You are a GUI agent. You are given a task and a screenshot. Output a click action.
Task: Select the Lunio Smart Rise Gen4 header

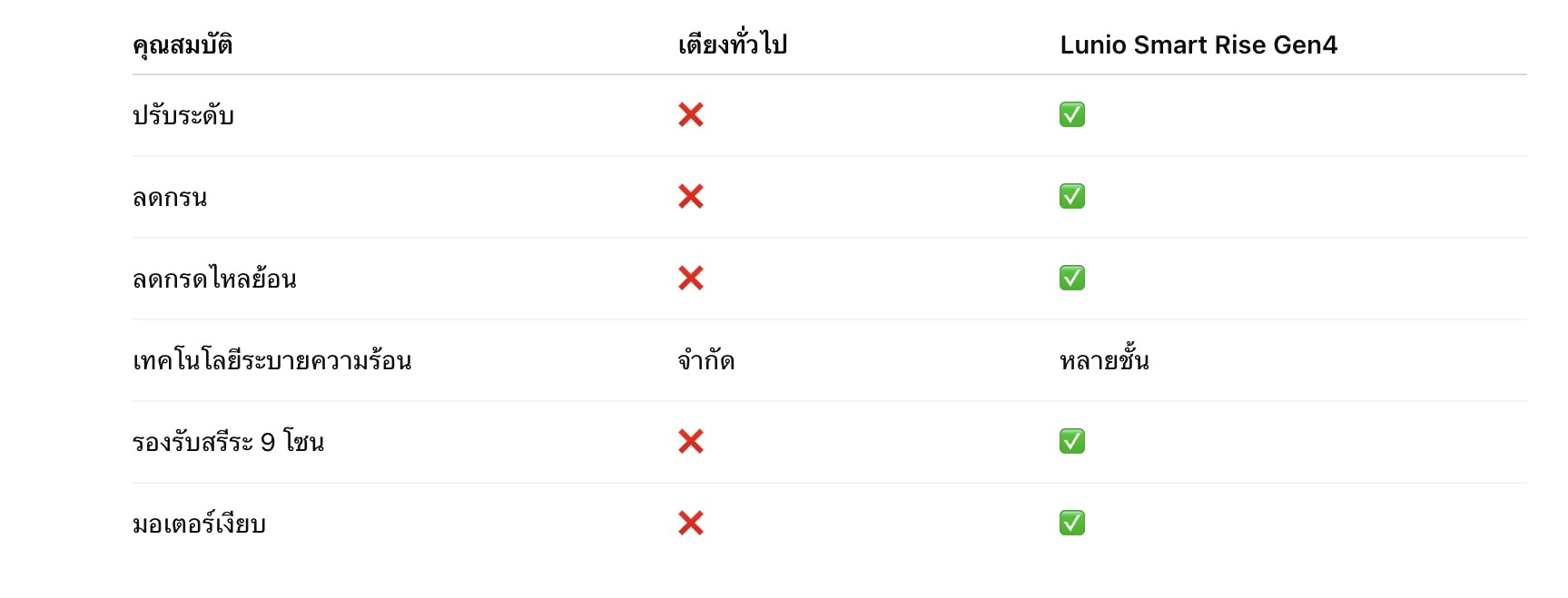(x=1198, y=45)
